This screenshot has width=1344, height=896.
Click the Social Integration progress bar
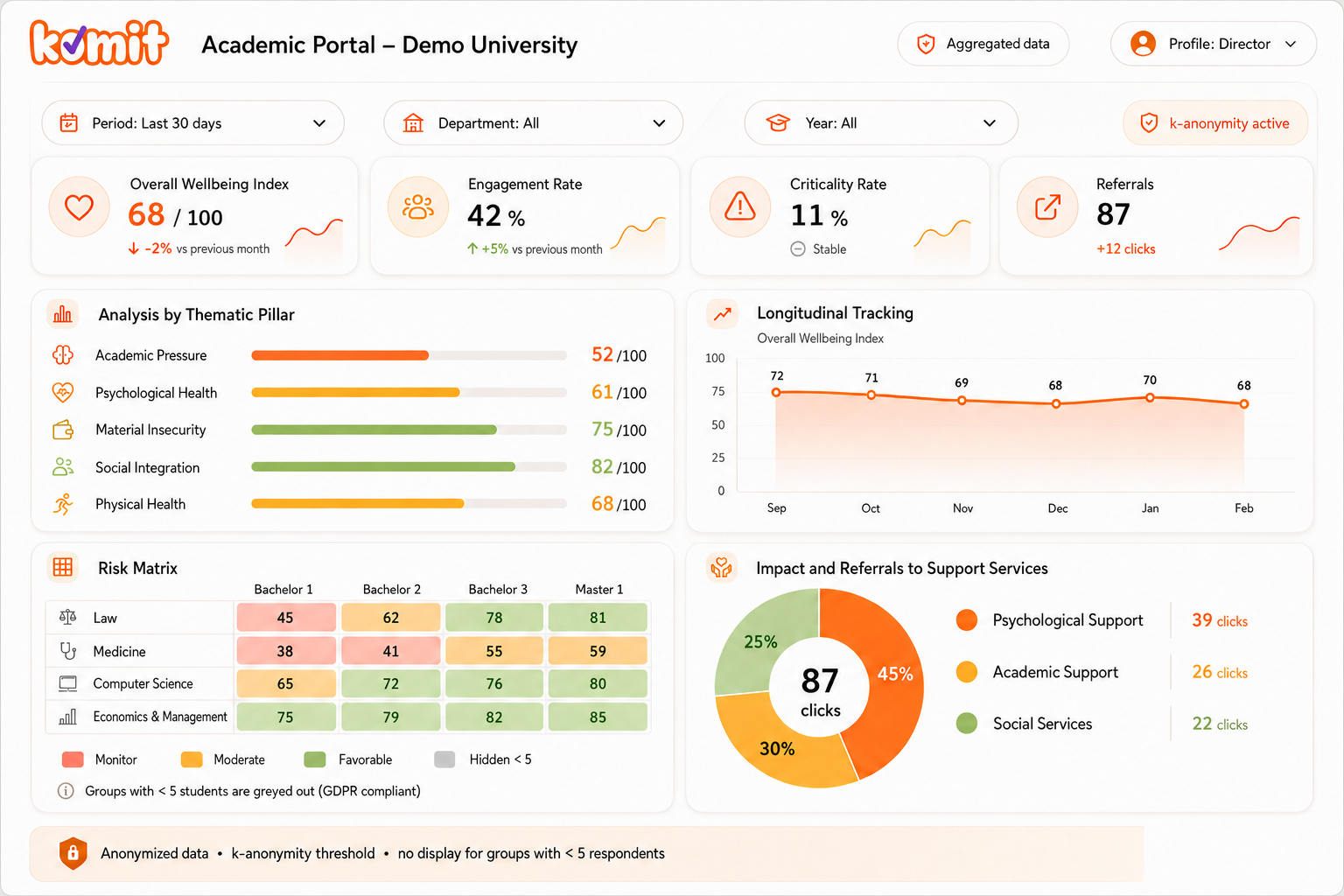coord(409,467)
